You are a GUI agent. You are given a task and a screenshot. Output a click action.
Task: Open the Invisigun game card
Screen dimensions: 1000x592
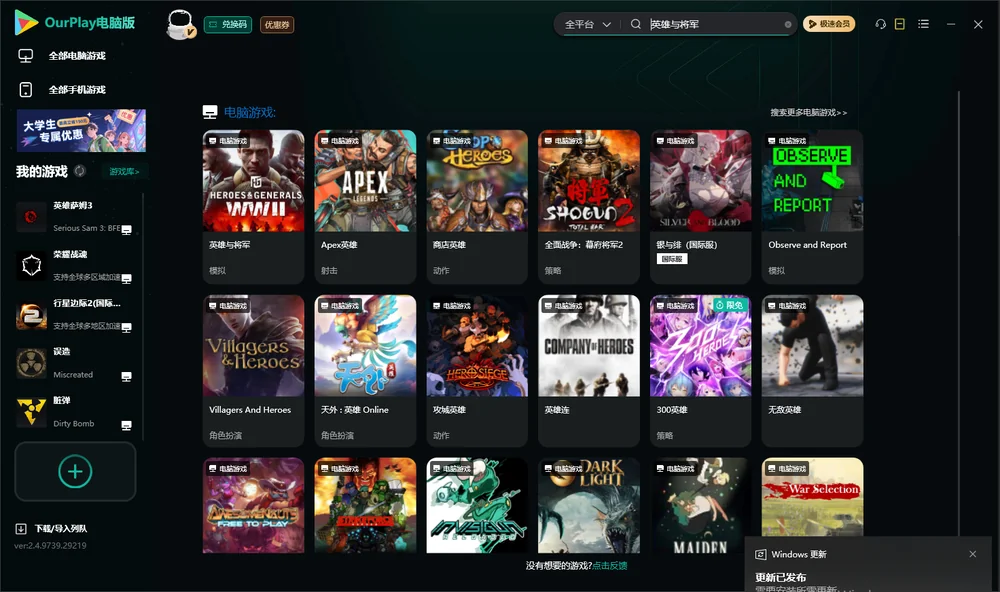[x=477, y=505]
